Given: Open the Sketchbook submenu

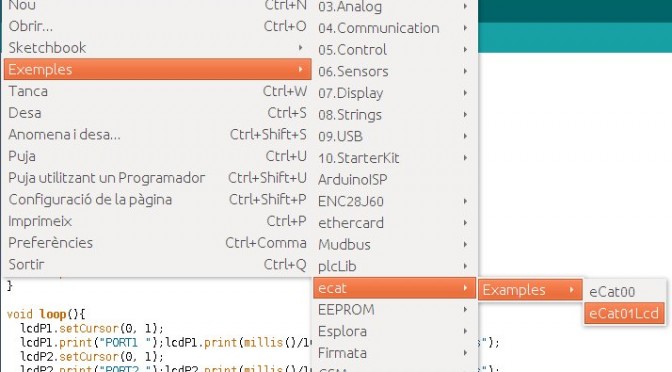Looking at the screenshot, I should coord(157,48).
